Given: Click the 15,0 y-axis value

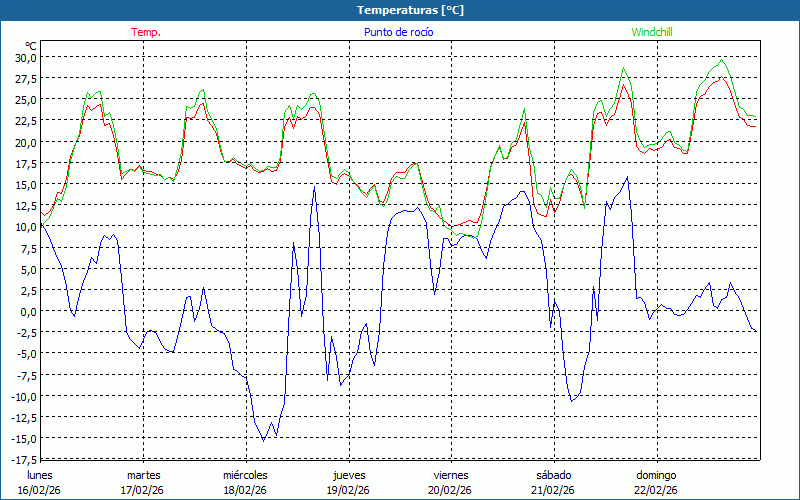Looking at the screenshot, I should (x=25, y=184).
